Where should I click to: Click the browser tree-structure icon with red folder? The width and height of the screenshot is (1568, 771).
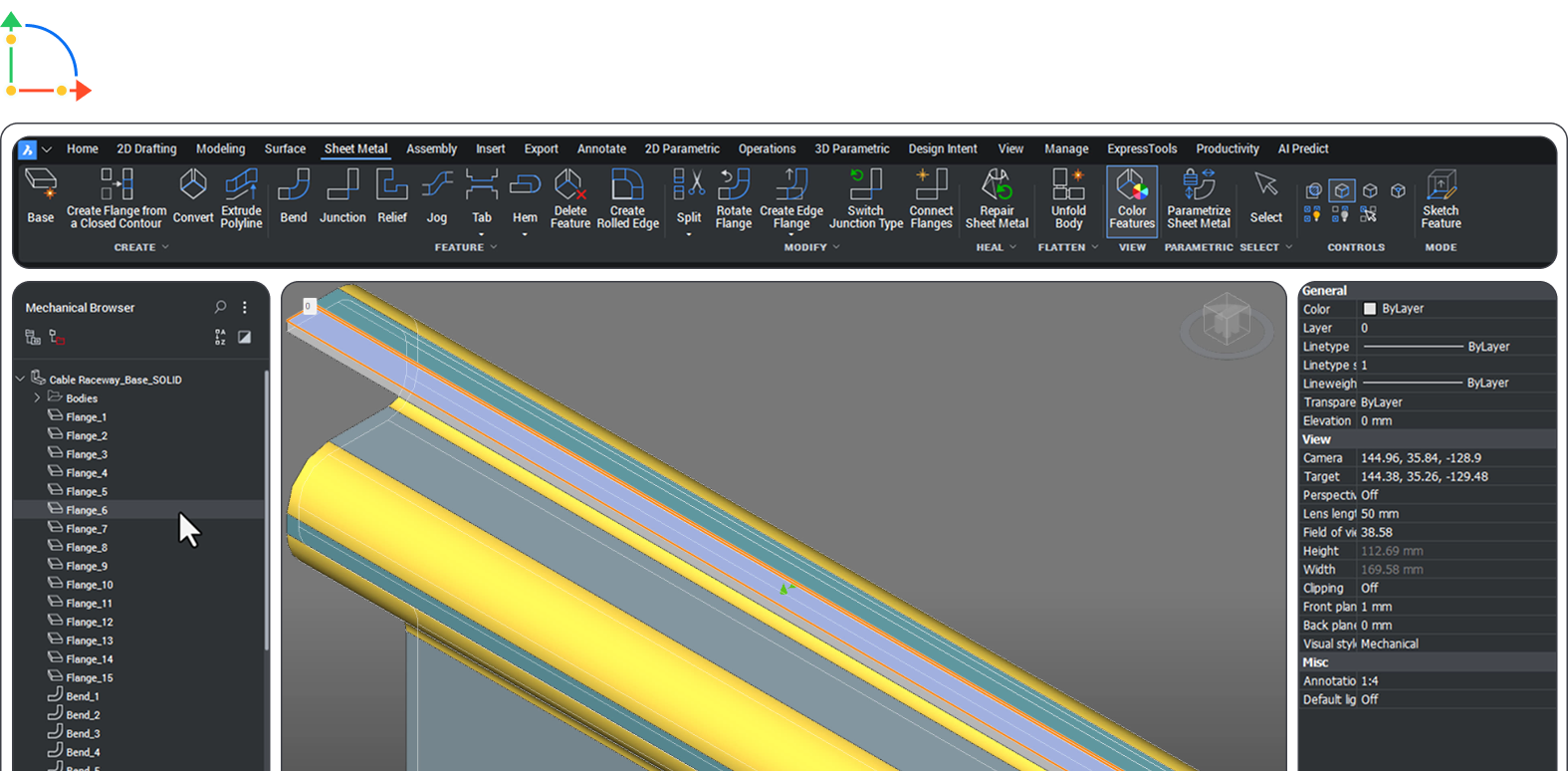[57, 338]
